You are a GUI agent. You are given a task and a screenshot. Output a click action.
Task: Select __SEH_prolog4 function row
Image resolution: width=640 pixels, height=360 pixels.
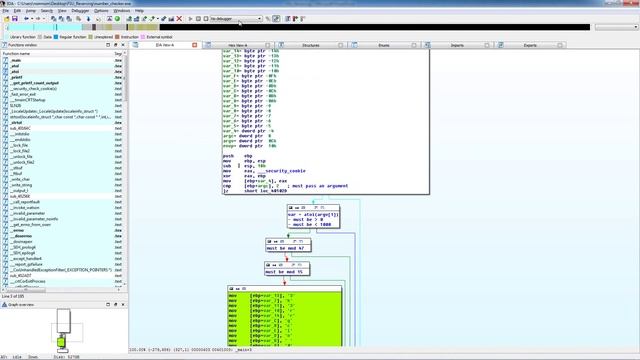[x=62, y=247]
